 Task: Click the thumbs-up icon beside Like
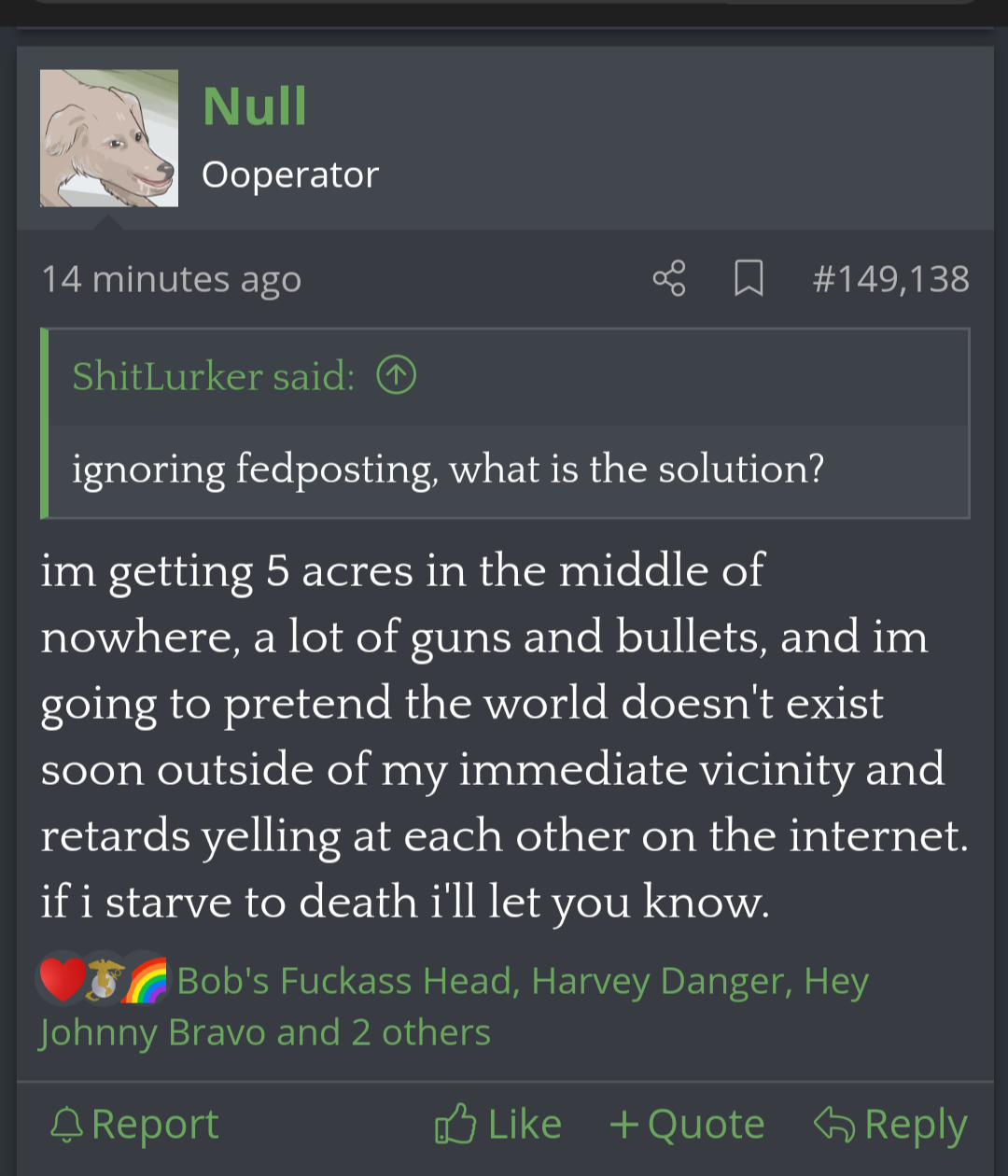pos(455,1124)
